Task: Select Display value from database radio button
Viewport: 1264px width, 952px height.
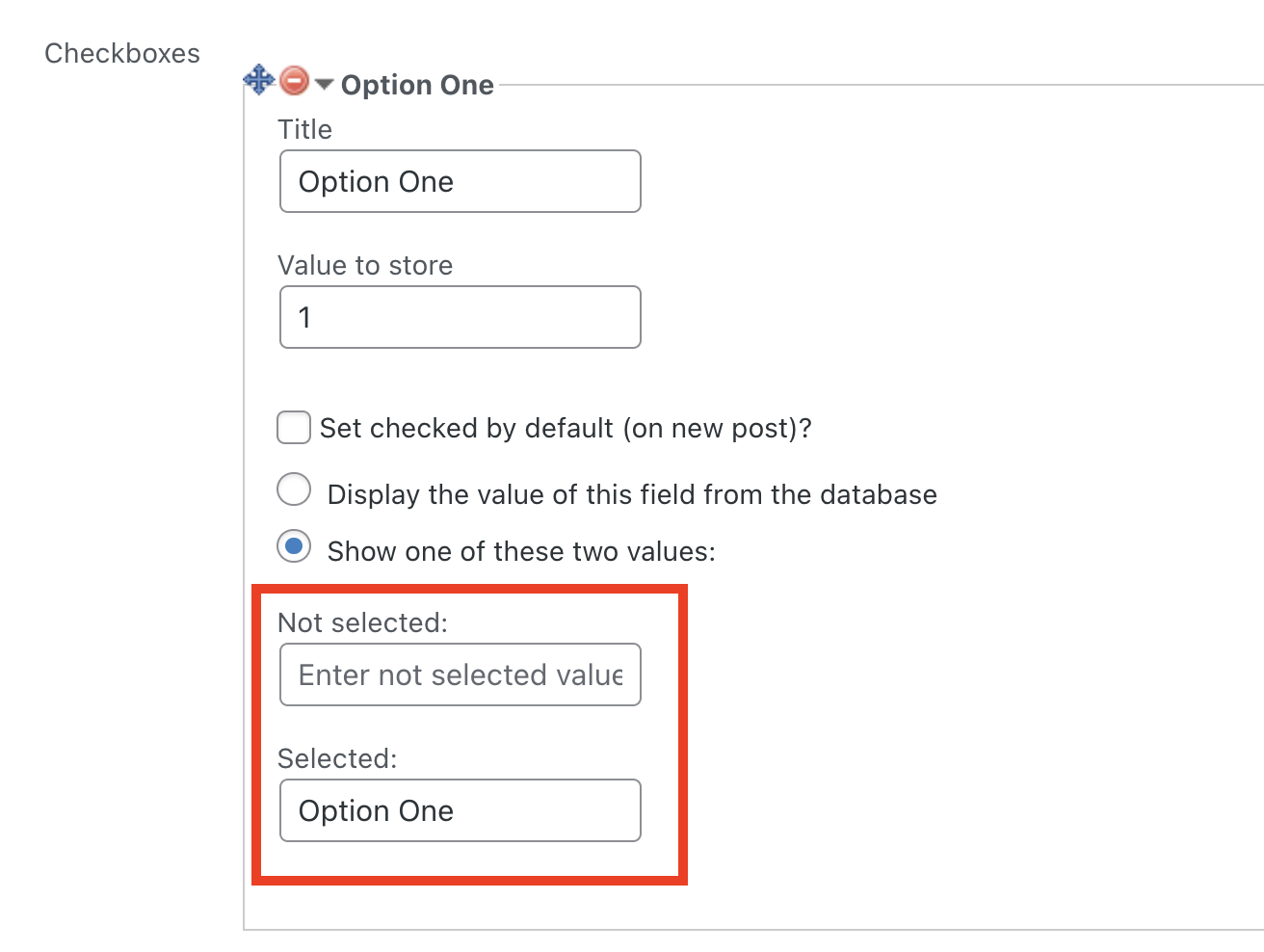Action: (x=294, y=489)
